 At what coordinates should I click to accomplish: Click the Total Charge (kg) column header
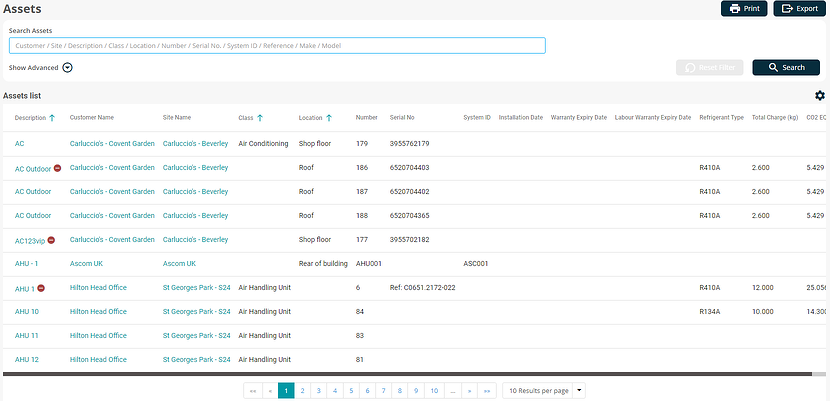[x=775, y=117]
